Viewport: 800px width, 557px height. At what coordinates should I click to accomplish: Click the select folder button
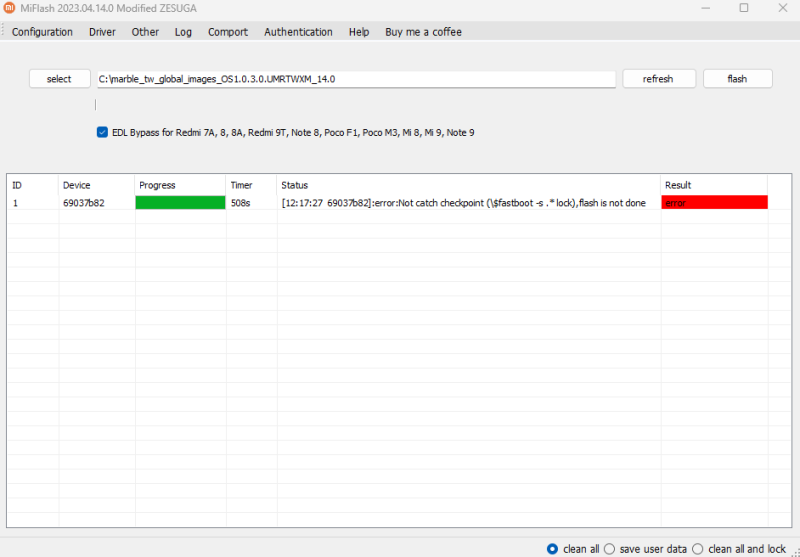click(60, 79)
